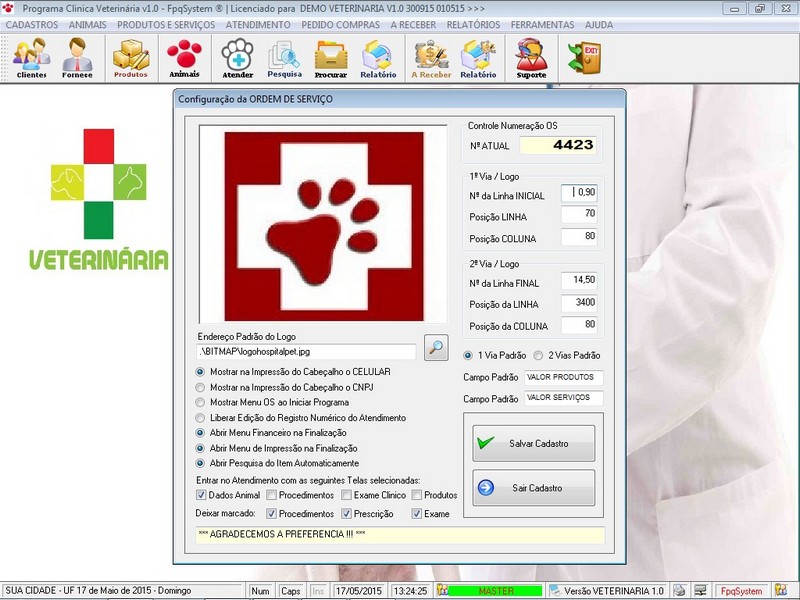Viewport: 800px width, 600px height.
Task: Open the Produtos toolbar icon
Action: coord(131,58)
